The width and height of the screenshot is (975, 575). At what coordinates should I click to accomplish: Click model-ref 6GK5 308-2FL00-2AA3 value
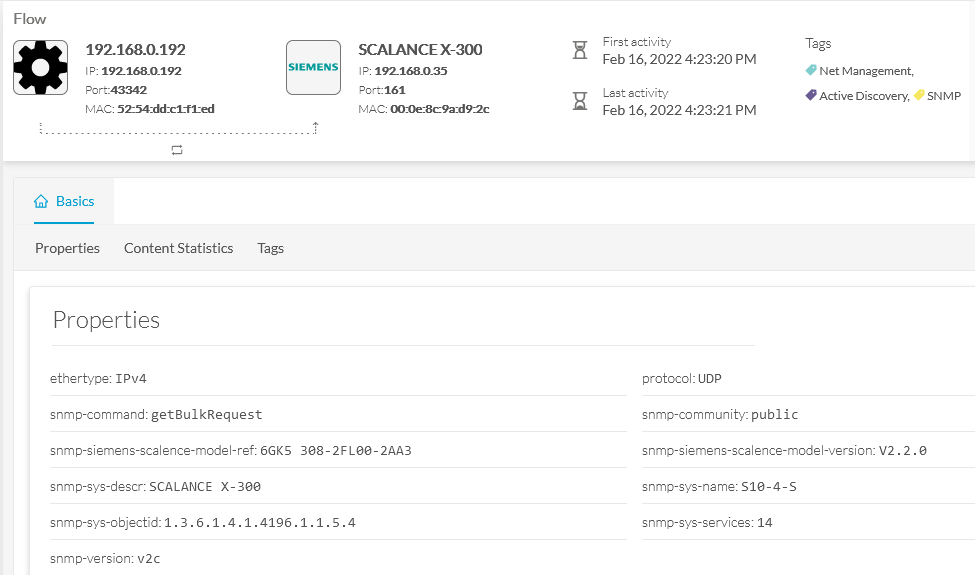(336, 451)
